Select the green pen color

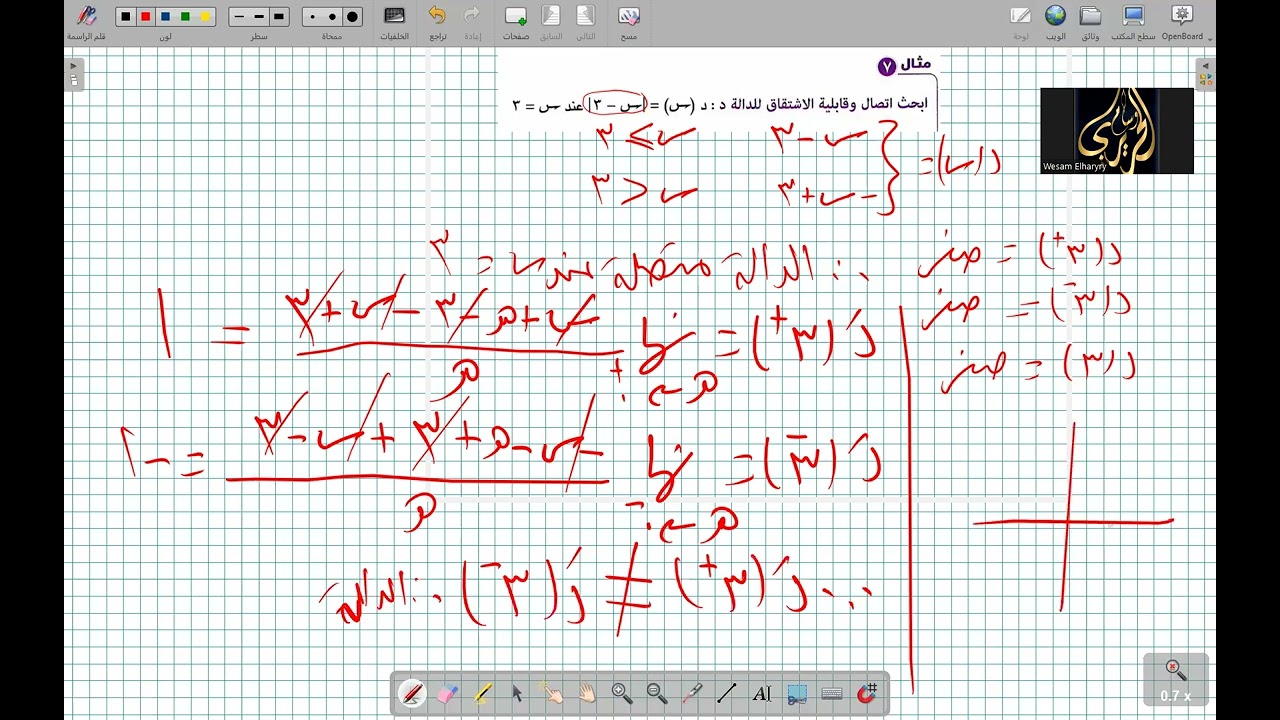[185, 17]
